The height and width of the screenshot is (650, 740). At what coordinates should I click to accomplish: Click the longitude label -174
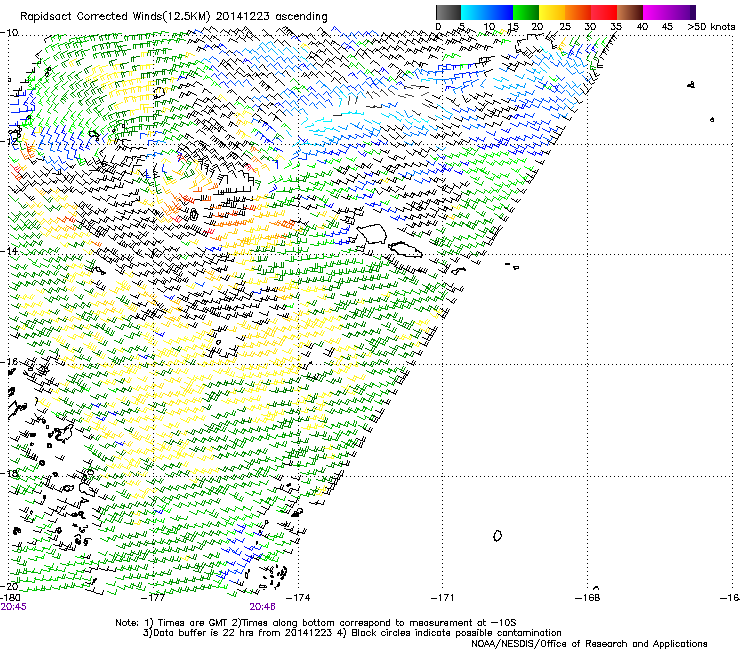(x=299, y=598)
